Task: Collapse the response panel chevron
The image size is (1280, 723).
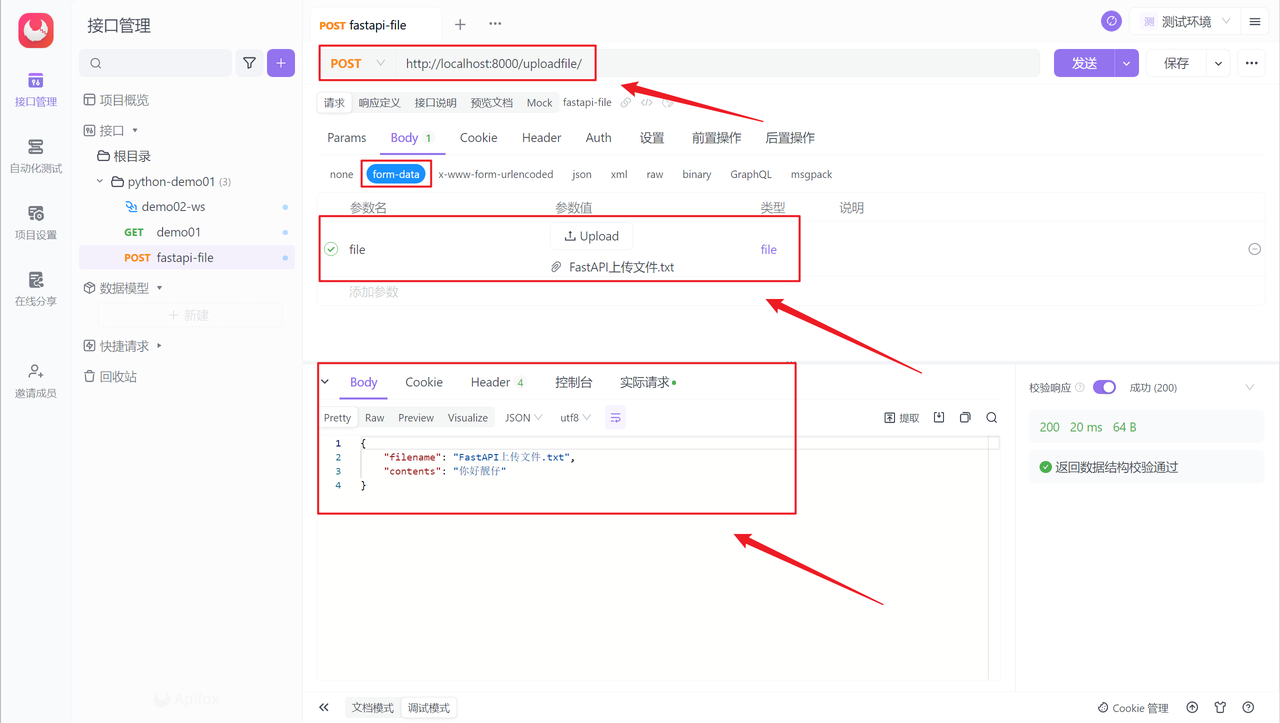Action: pos(325,382)
